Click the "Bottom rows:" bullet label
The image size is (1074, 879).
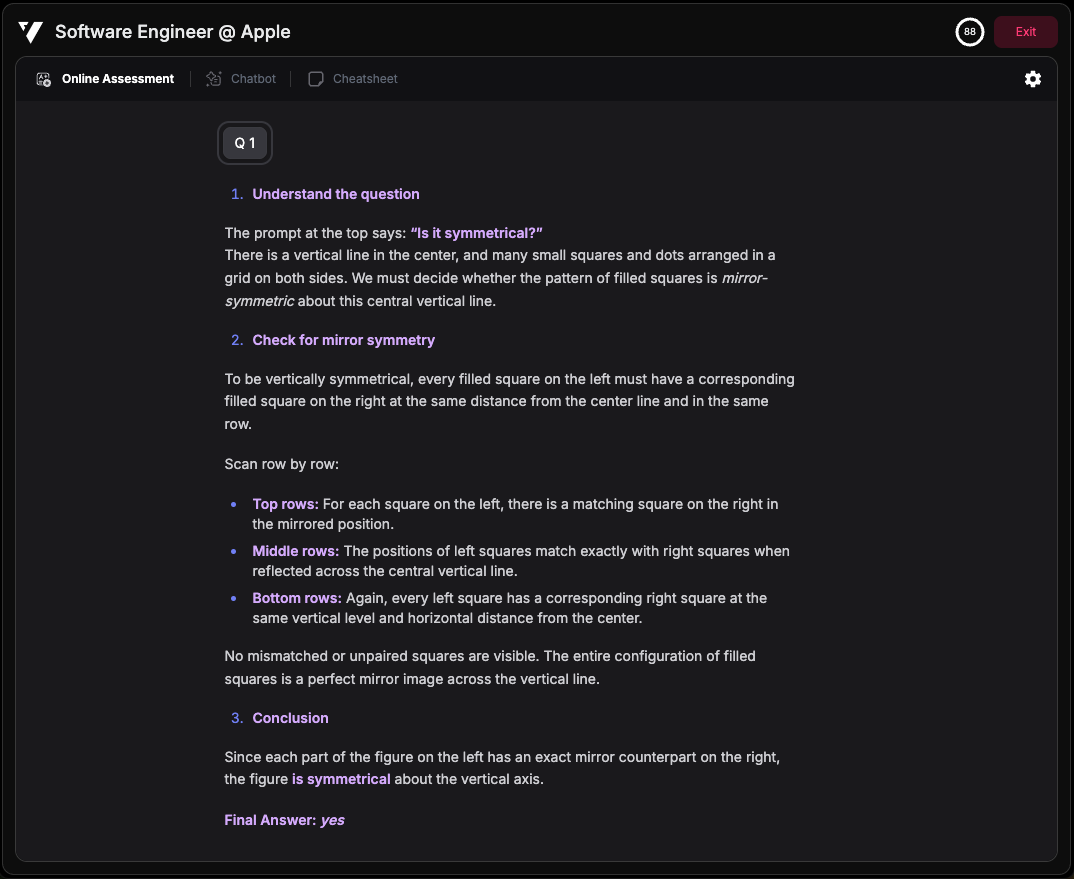pyautogui.click(x=296, y=598)
